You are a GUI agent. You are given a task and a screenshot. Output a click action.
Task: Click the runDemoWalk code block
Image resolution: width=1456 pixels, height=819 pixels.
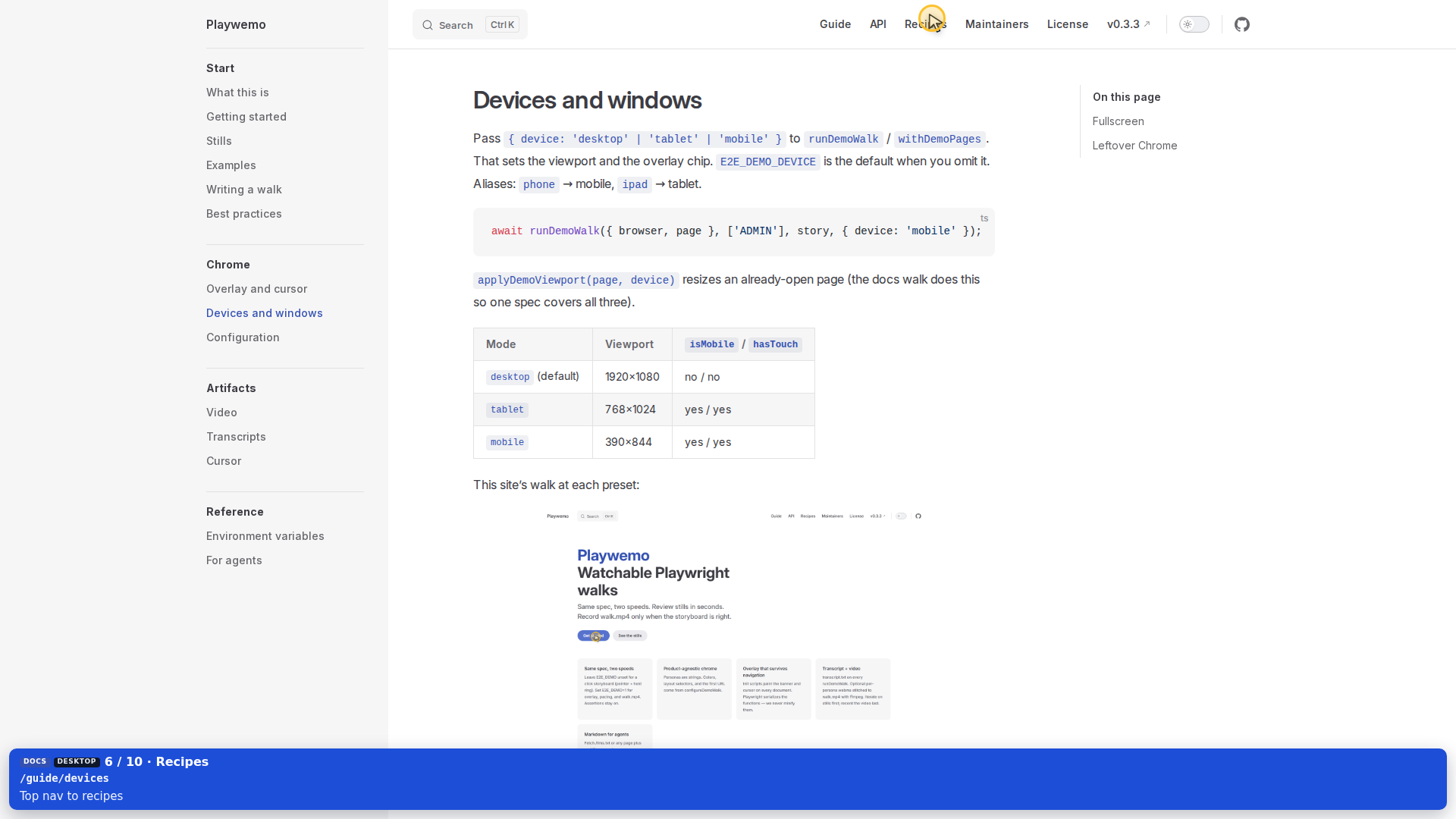coord(734,231)
